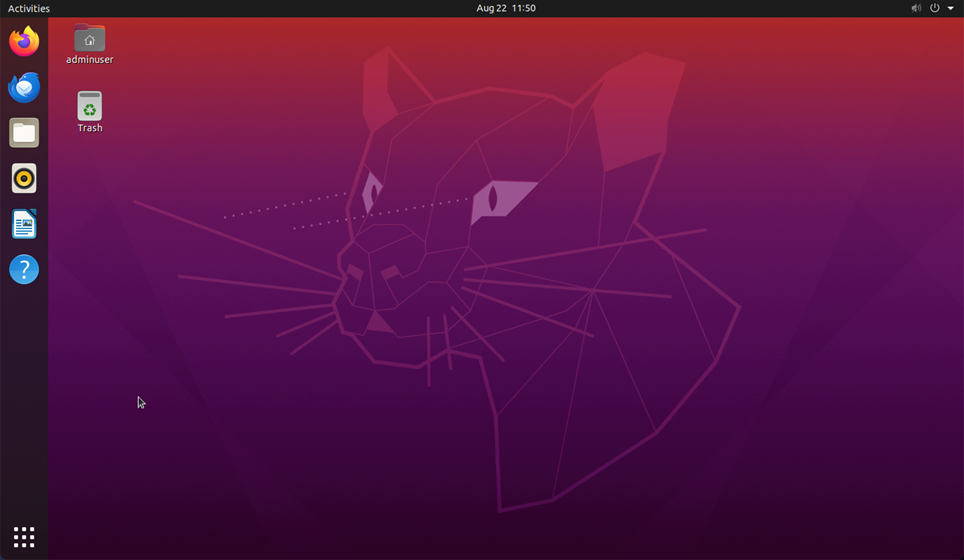Click the adminuser label text
964x560 pixels.
[x=90, y=60]
